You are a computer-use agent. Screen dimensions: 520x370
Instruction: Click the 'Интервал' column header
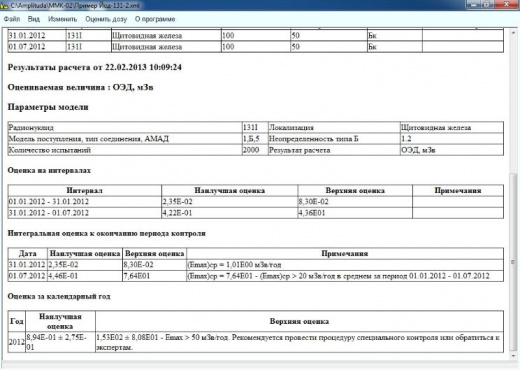pos(85,191)
